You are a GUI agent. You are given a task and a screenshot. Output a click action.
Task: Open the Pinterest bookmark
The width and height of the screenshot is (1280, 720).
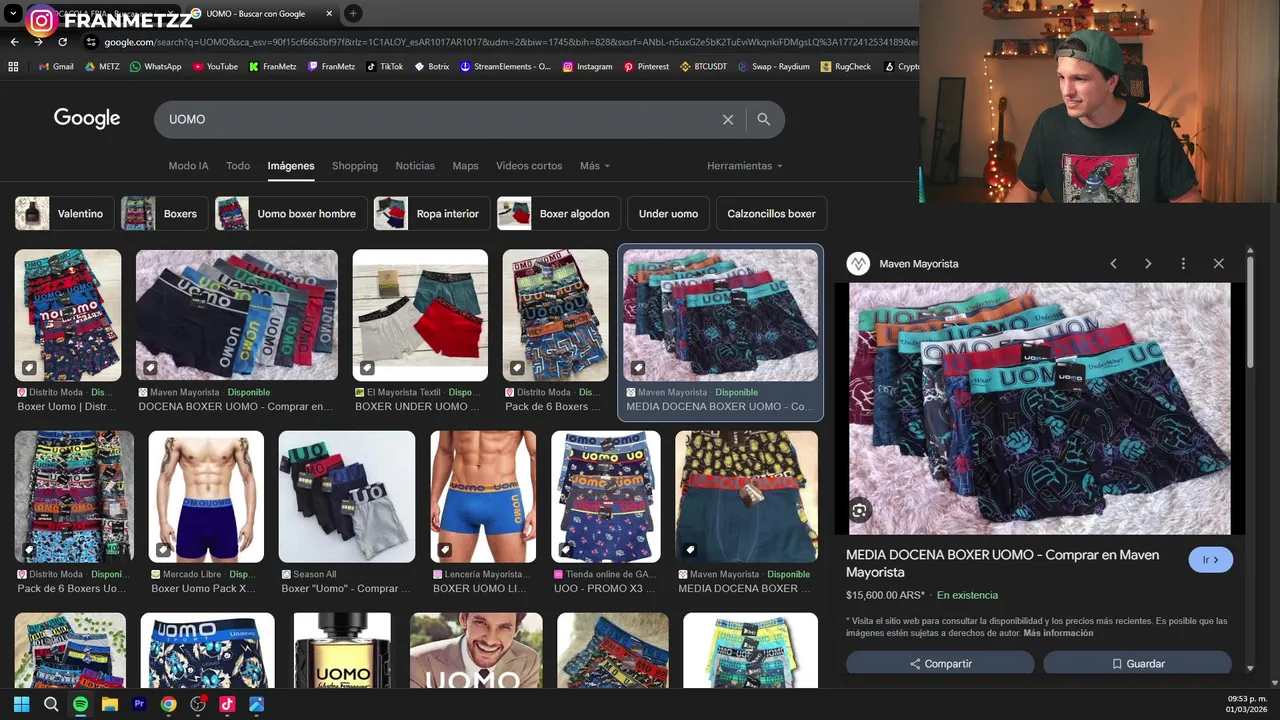[x=646, y=67]
